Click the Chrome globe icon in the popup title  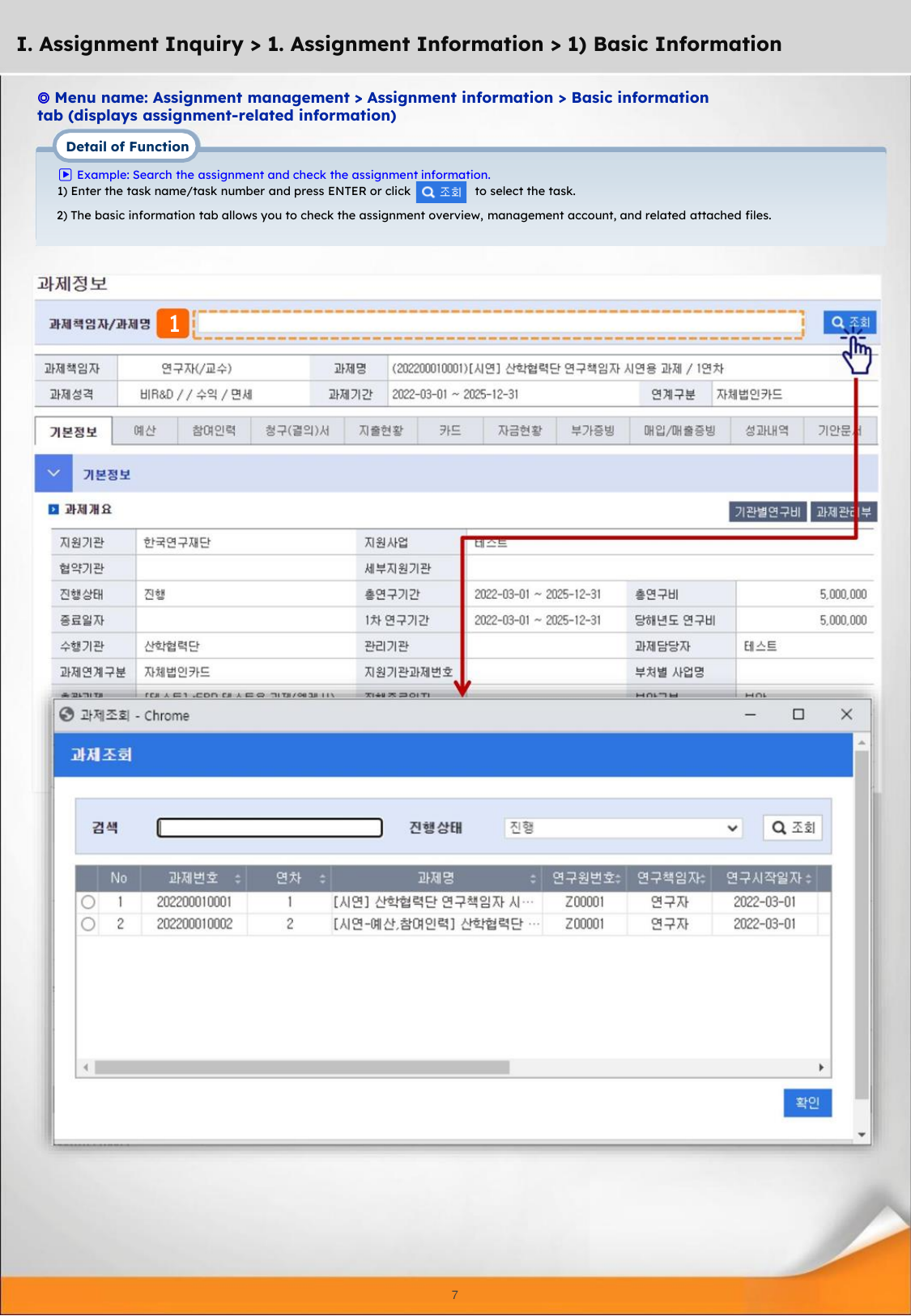(67, 715)
